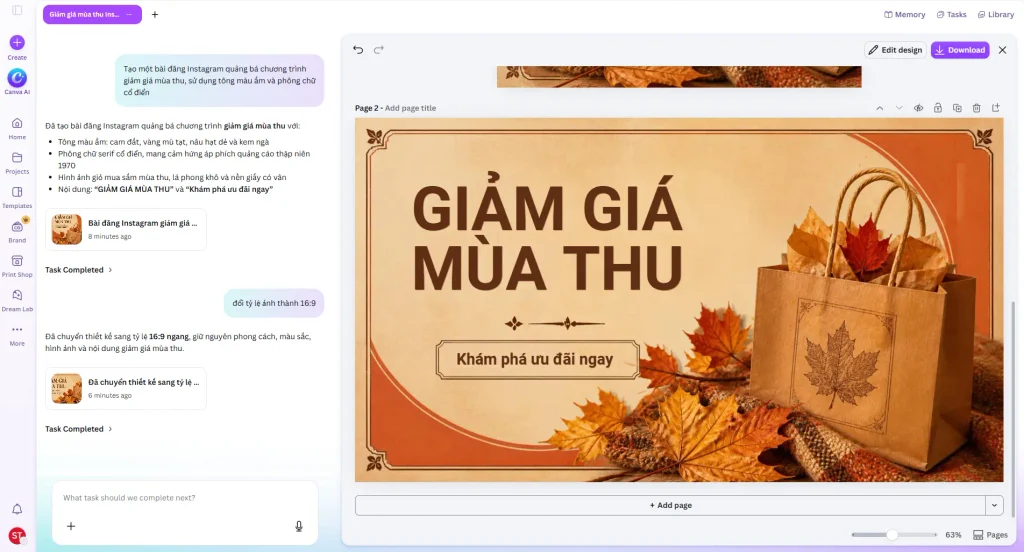Open the Pages grid view
1024x552 pixels.
tap(991, 535)
